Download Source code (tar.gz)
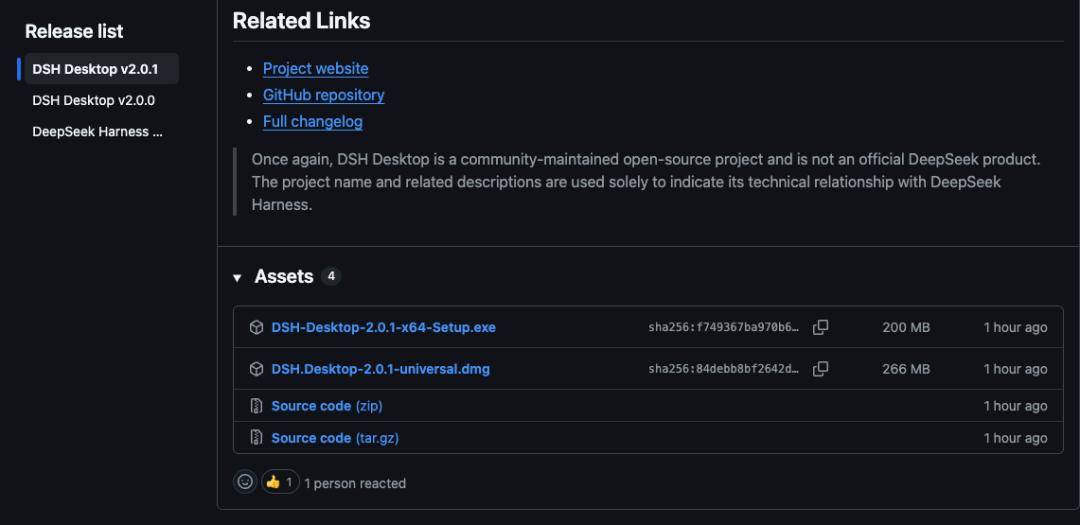1080x525 pixels. pos(335,438)
